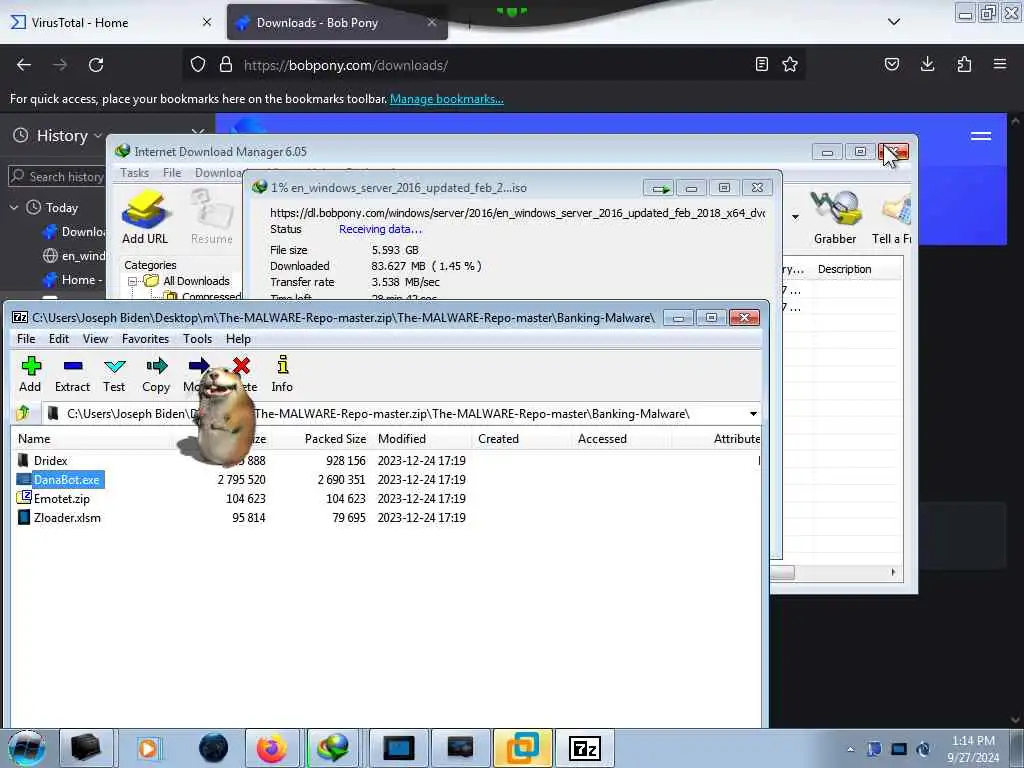The width and height of the screenshot is (1024, 768).
Task: Click the IDM list horizontal scrollbar right arrow
Action: click(893, 573)
